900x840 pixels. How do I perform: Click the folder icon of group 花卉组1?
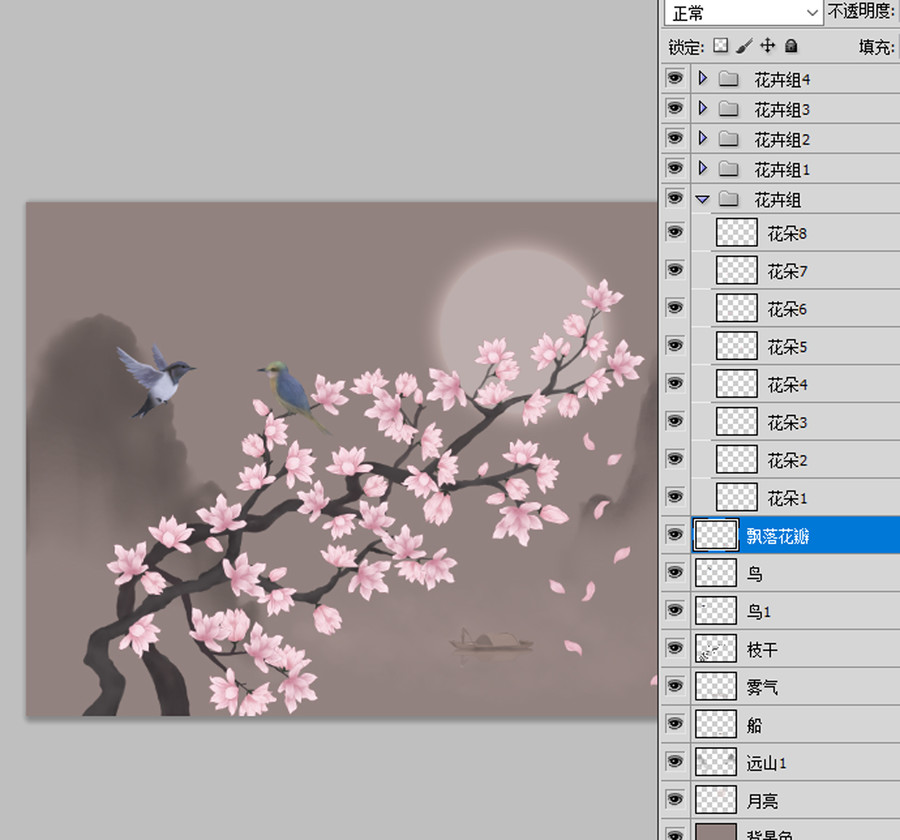[x=728, y=169]
